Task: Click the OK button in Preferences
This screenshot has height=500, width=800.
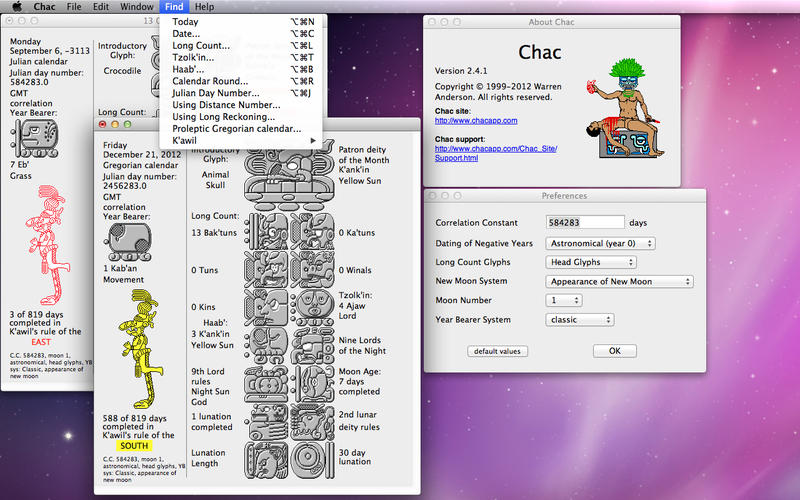Action: click(614, 351)
